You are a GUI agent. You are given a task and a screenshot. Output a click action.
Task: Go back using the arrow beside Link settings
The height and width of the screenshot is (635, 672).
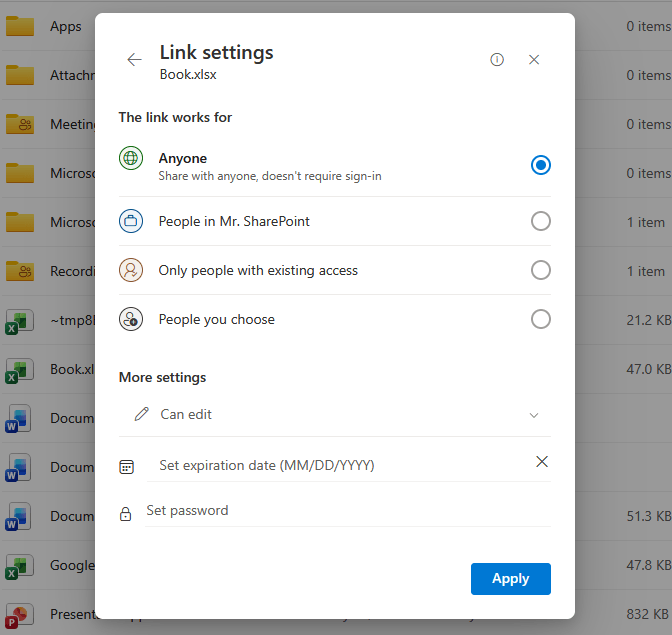click(x=134, y=60)
